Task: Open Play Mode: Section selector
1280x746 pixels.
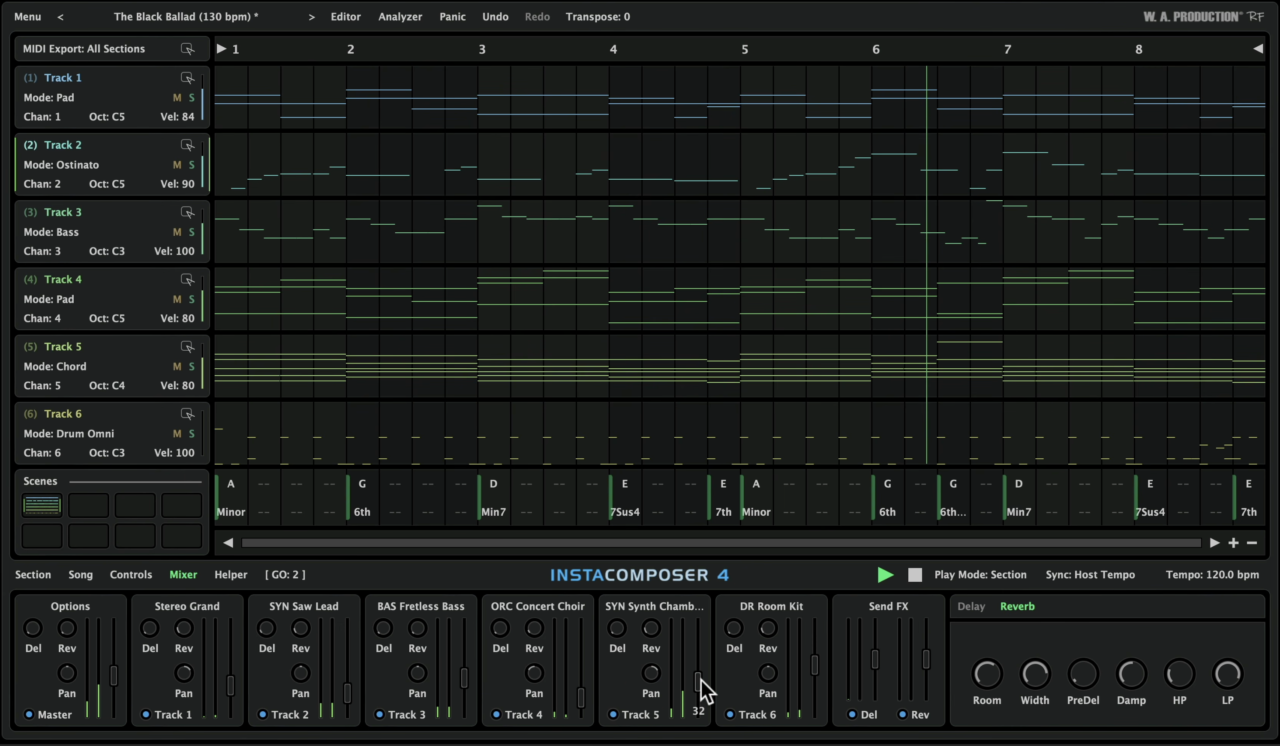Action: click(x=980, y=575)
